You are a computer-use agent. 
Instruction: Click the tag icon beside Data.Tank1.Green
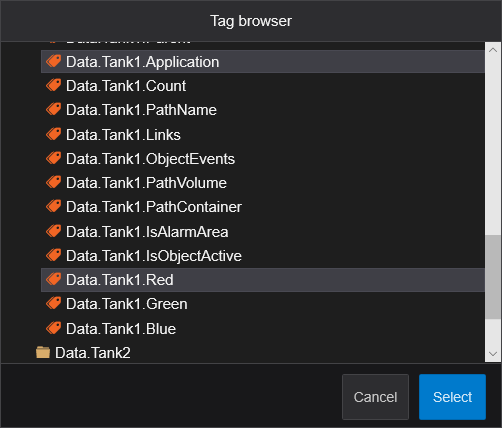pyautogui.click(x=54, y=303)
